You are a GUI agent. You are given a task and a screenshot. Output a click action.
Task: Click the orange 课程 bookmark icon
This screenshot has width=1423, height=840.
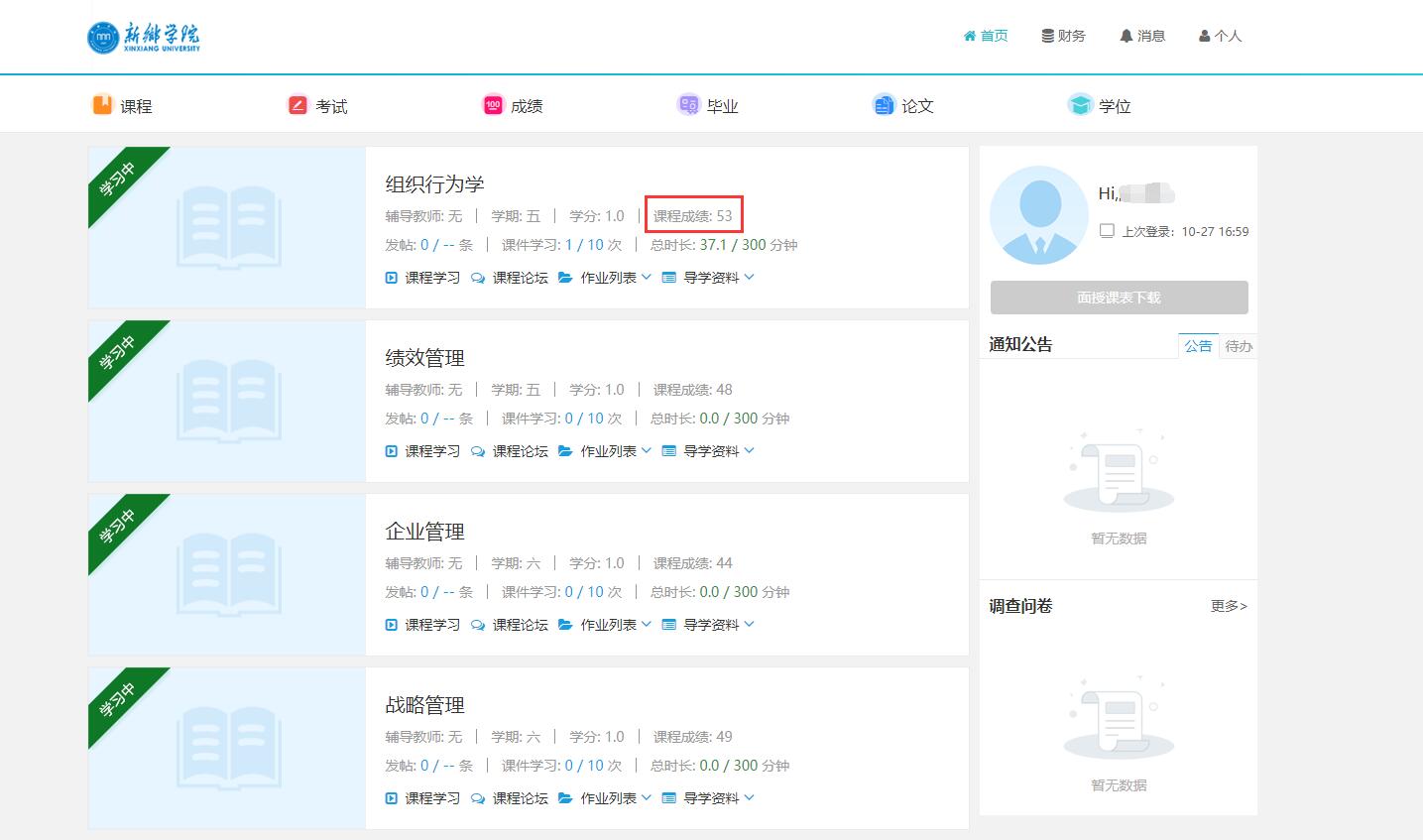(102, 105)
